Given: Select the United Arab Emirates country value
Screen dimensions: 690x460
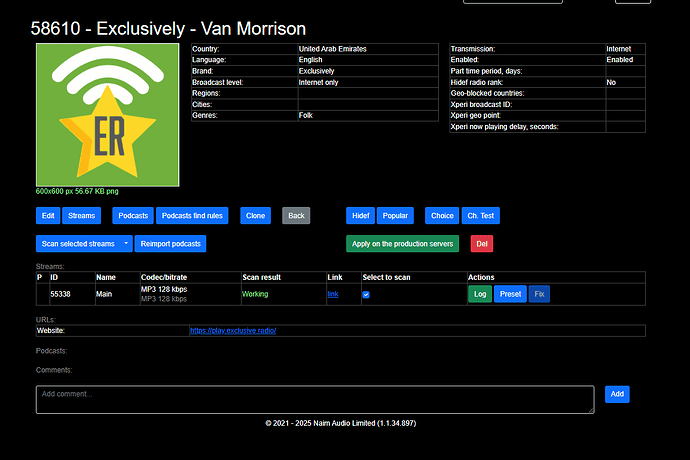Looking at the screenshot, I should 333,49.
